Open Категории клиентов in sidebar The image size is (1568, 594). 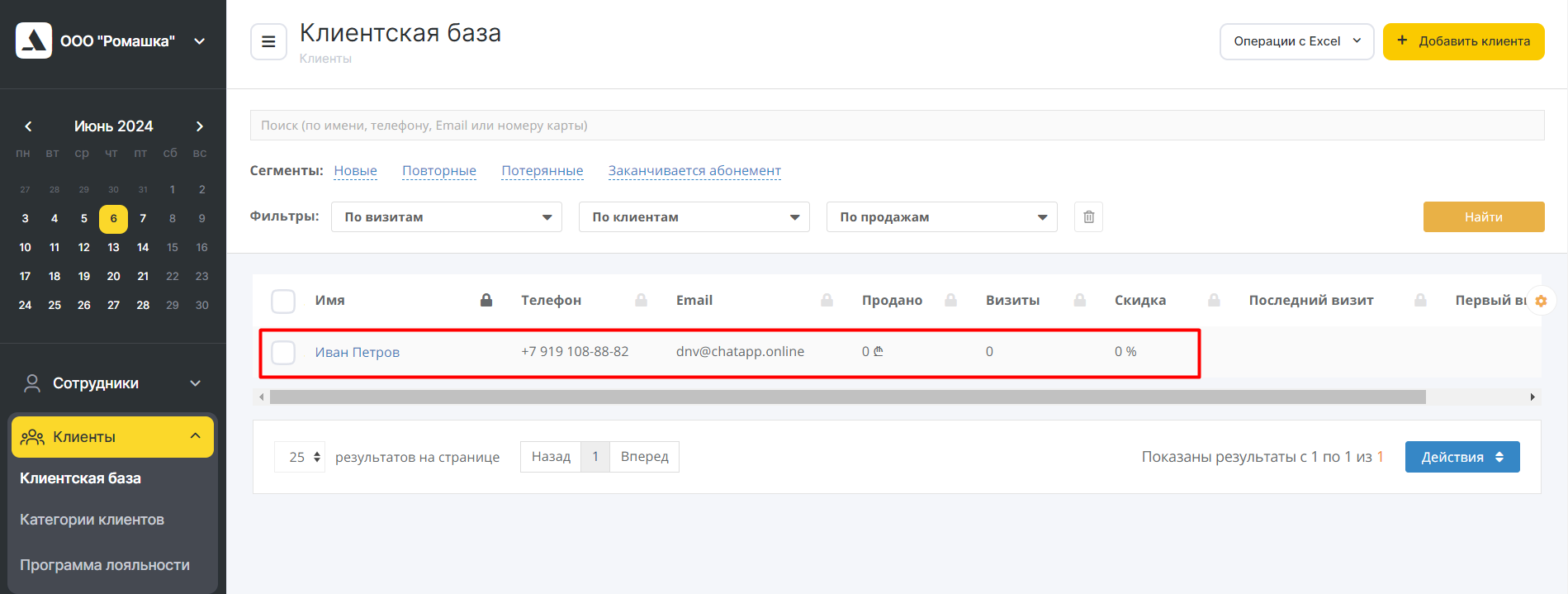(92, 520)
